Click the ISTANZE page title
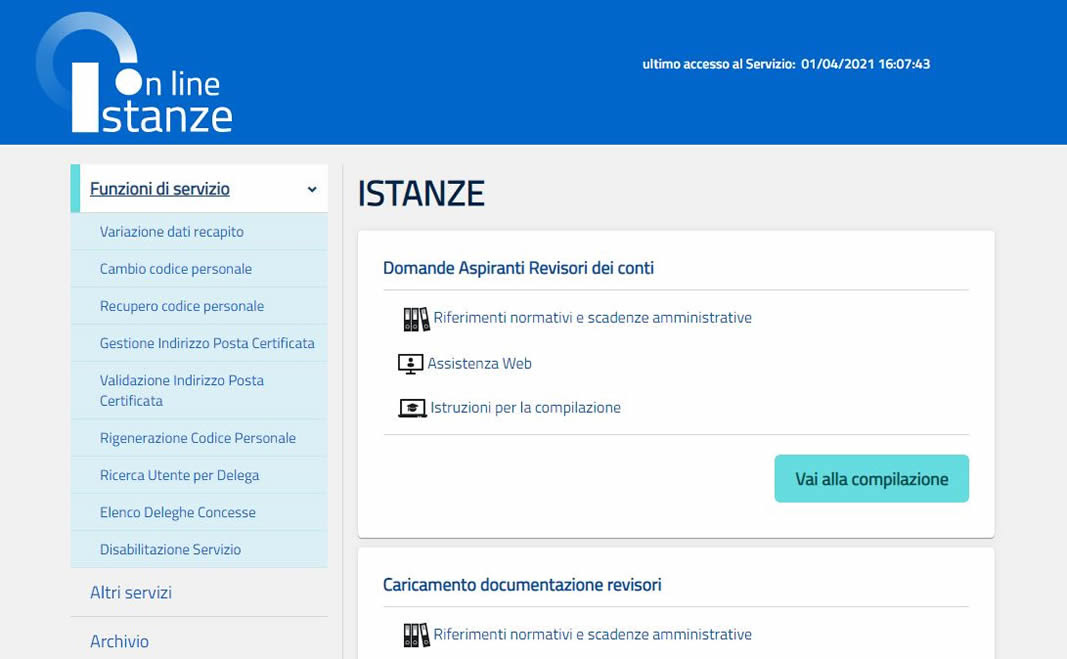The height and width of the screenshot is (659, 1067). coord(421,193)
